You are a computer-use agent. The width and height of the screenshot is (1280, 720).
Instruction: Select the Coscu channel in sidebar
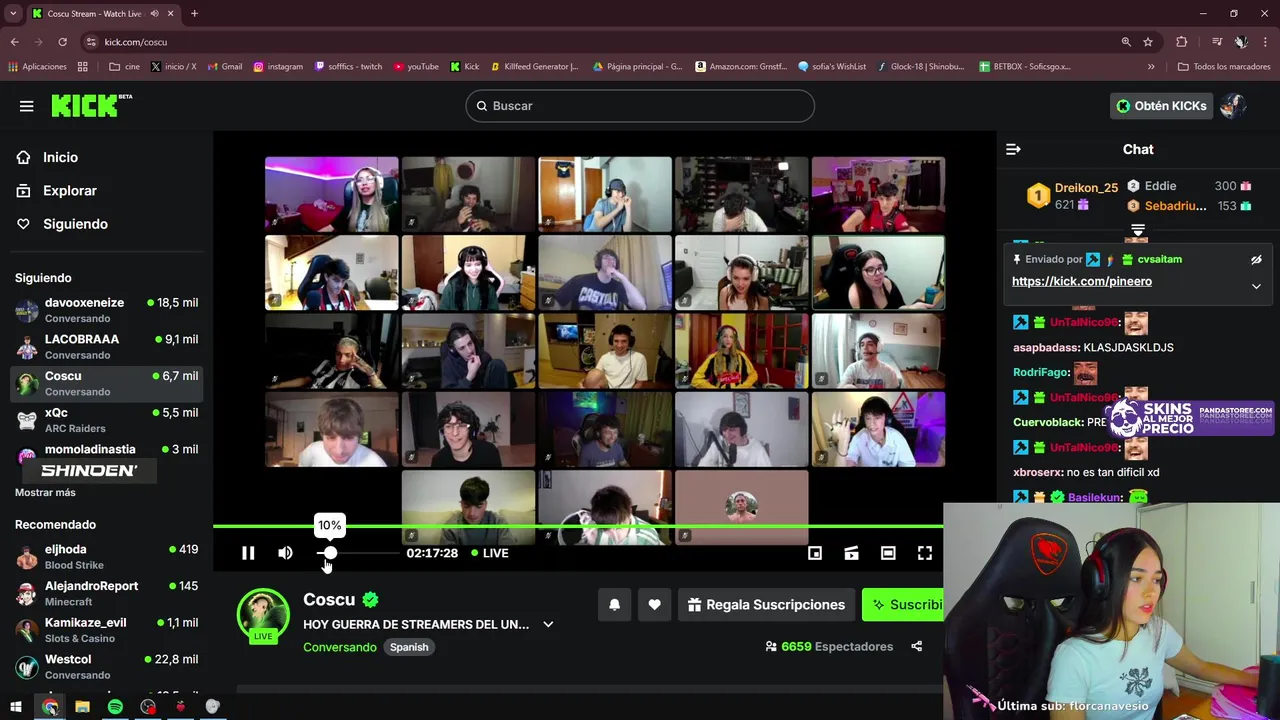click(106, 383)
